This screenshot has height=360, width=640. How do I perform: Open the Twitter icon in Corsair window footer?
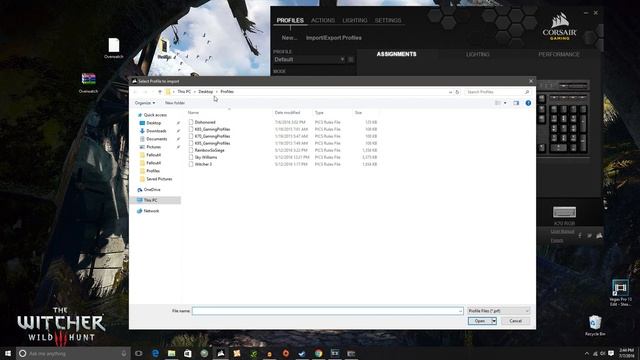589,236
